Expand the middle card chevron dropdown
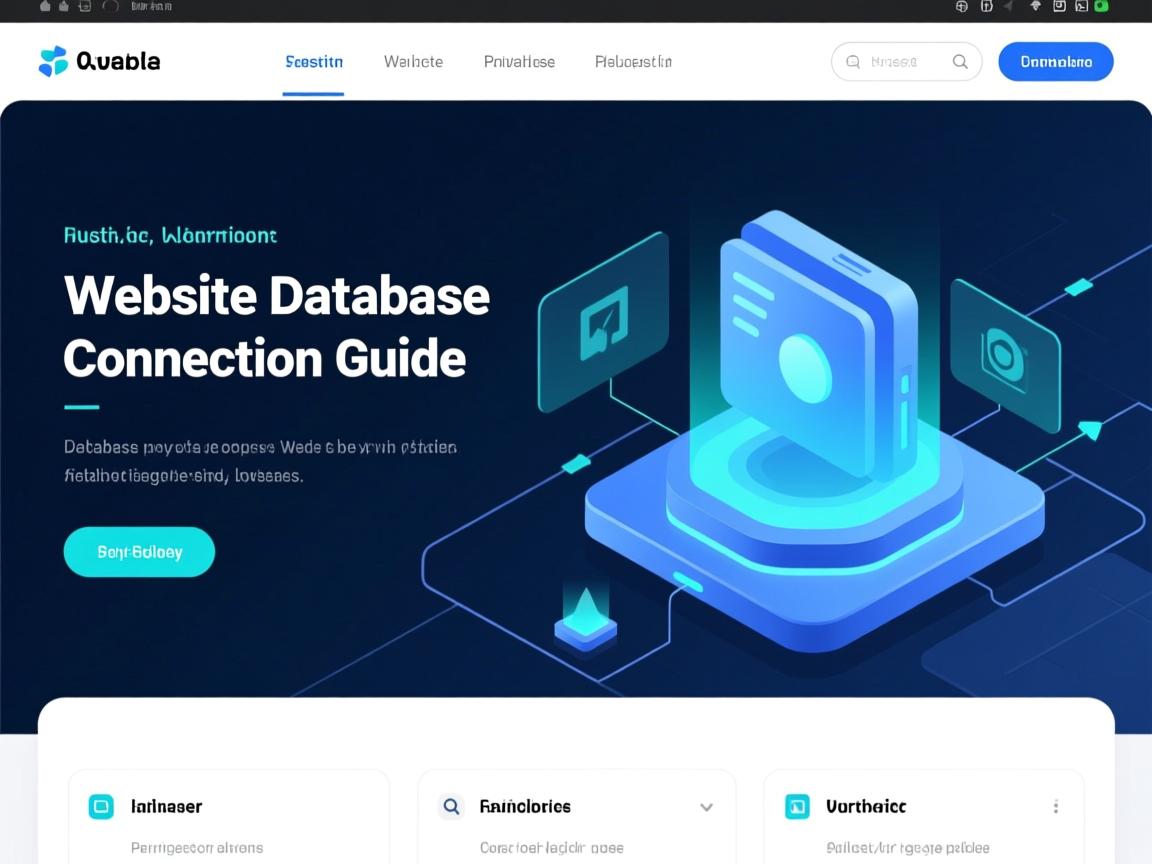Viewport: 1152px width, 864px height. pyautogui.click(x=706, y=807)
